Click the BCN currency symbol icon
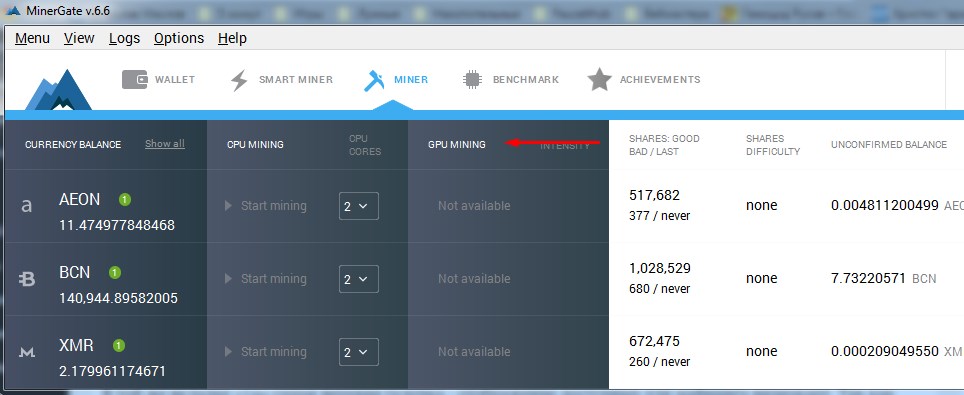Viewport: 964px width, 395px height. coord(26,279)
